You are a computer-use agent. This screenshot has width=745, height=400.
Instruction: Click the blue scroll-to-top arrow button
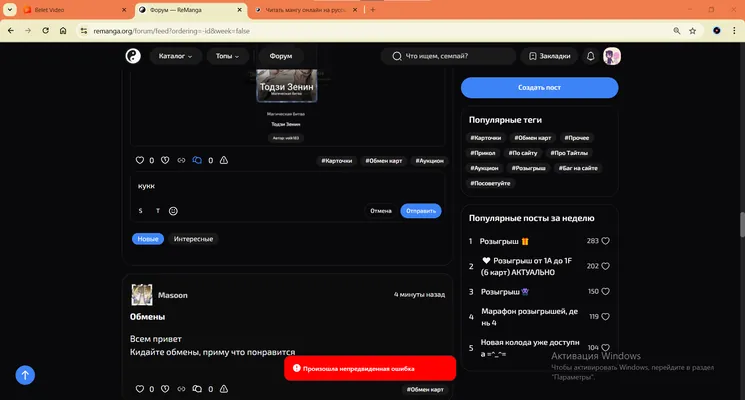(x=25, y=375)
